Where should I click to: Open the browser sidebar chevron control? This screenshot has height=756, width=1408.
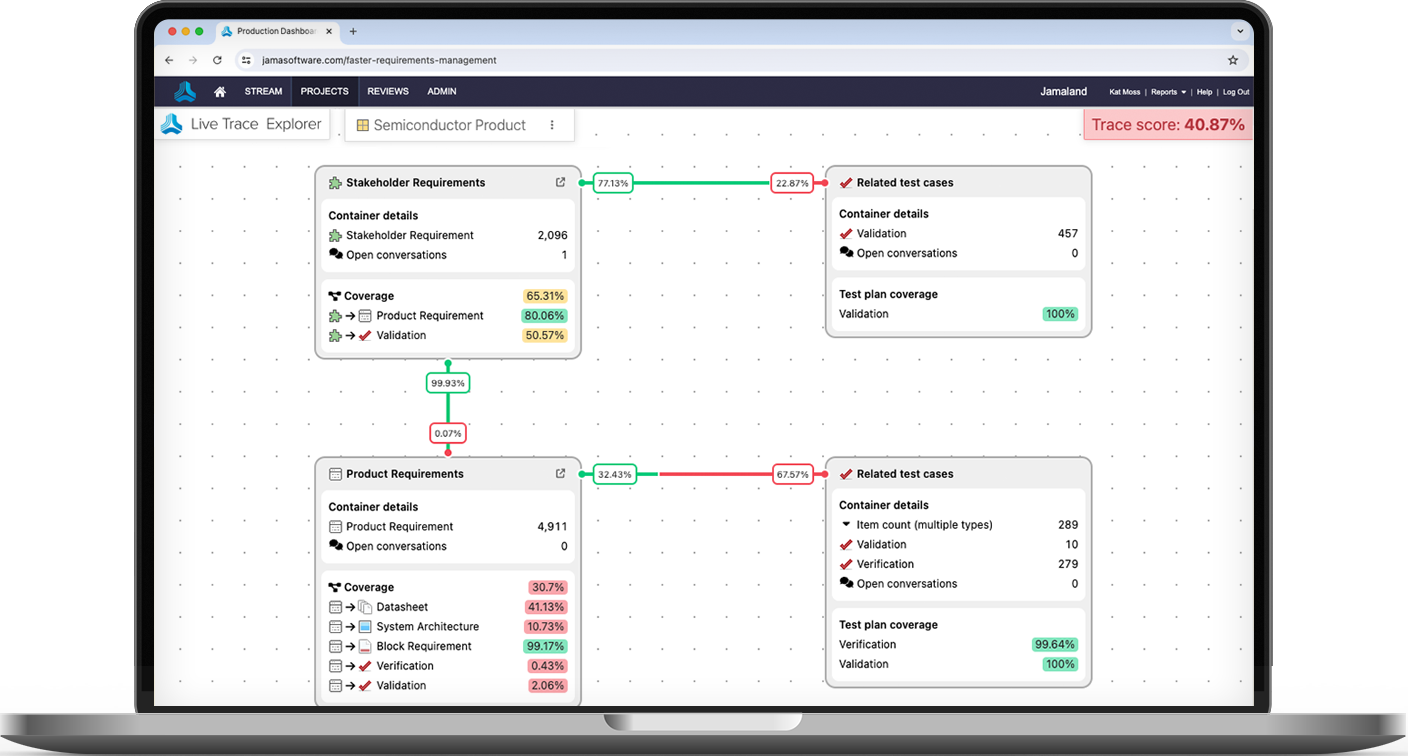click(x=1240, y=31)
